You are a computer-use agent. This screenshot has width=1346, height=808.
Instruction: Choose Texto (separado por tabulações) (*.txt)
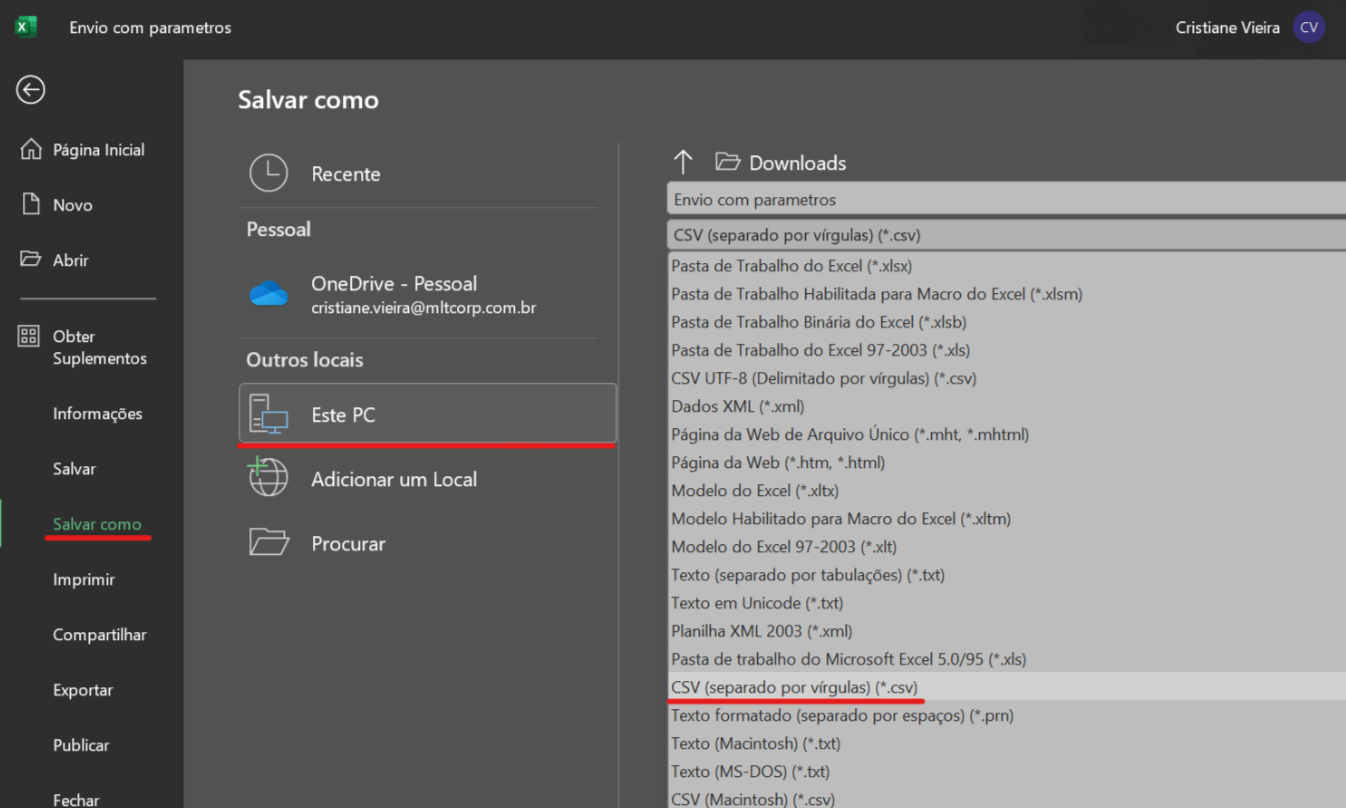tap(1006, 575)
